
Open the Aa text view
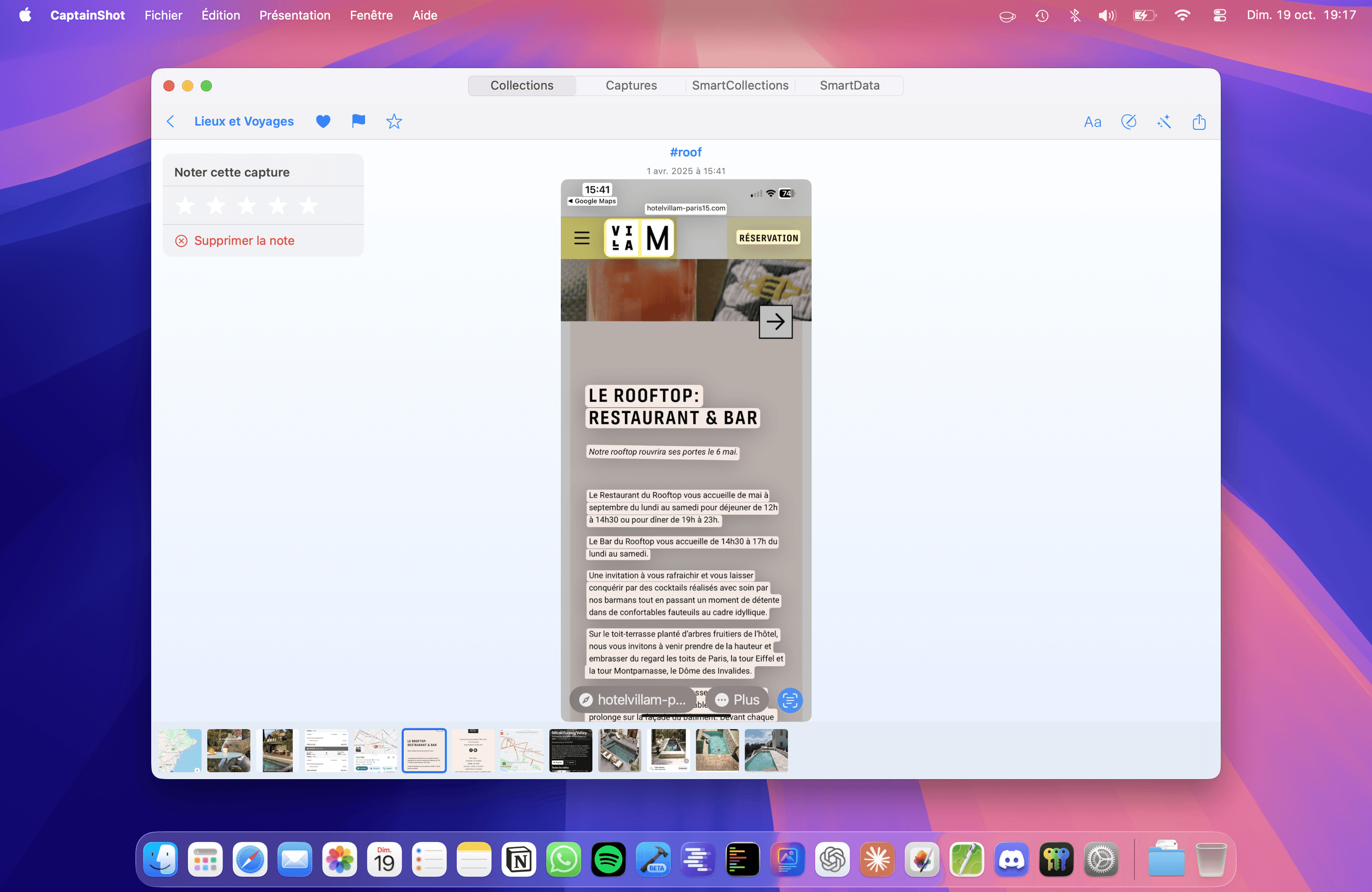(x=1092, y=122)
